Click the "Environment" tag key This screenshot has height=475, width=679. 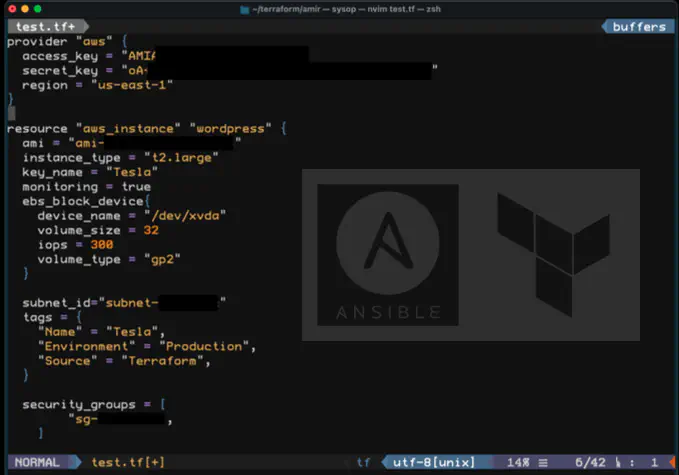coord(87,346)
